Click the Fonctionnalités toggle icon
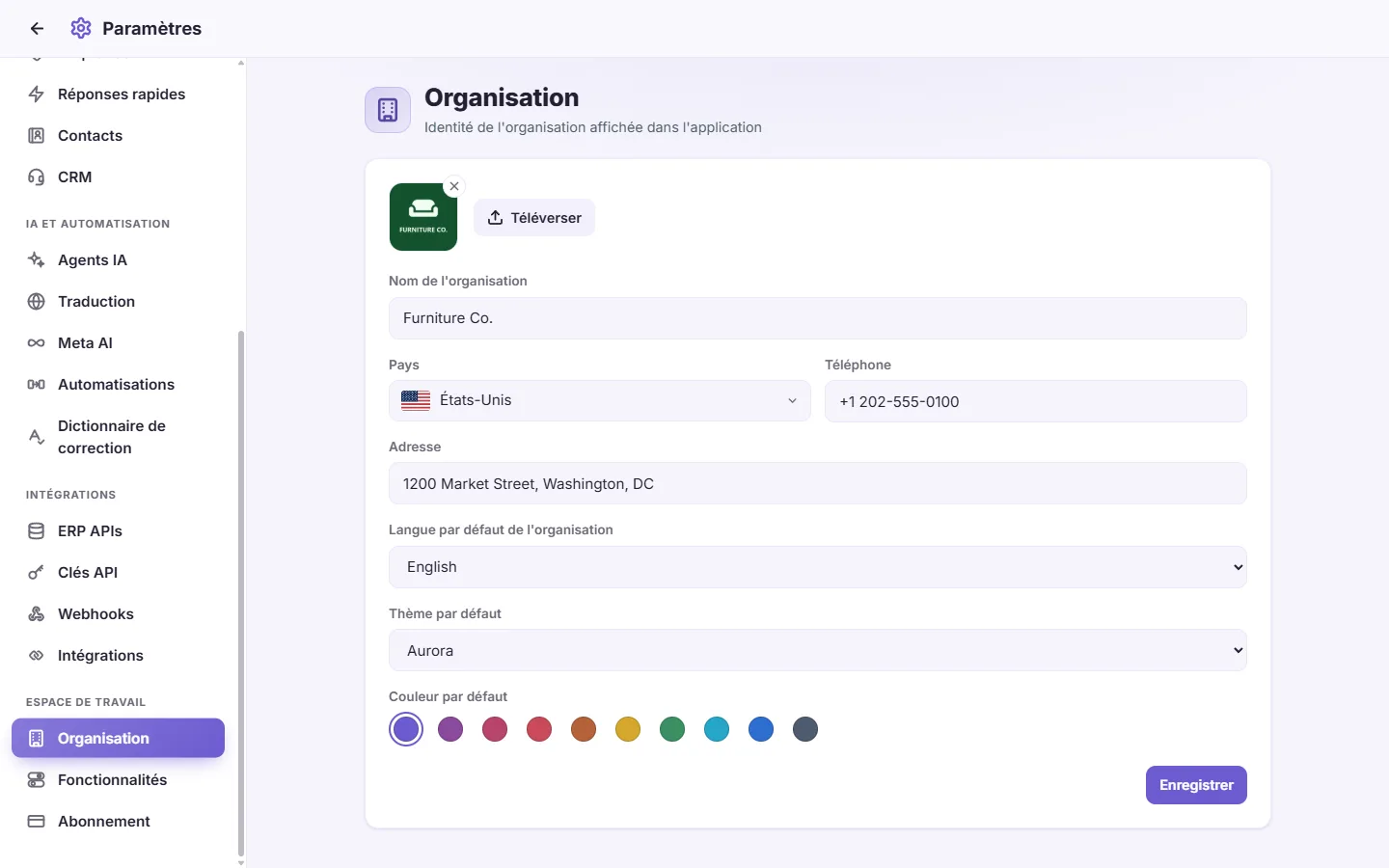The width and height of the screenshot is (1389, 868). tap(37, 780)
